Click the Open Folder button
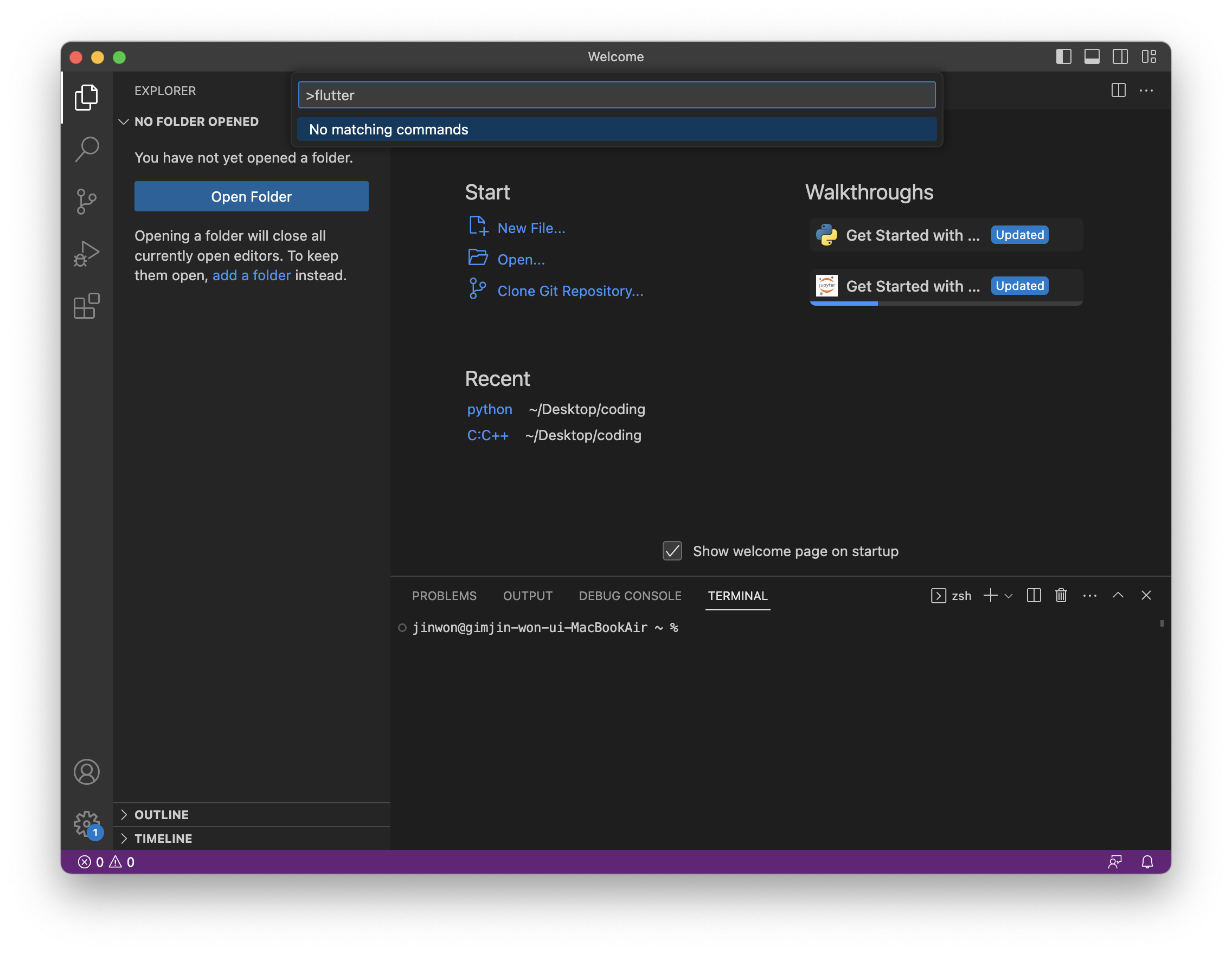 251,196
